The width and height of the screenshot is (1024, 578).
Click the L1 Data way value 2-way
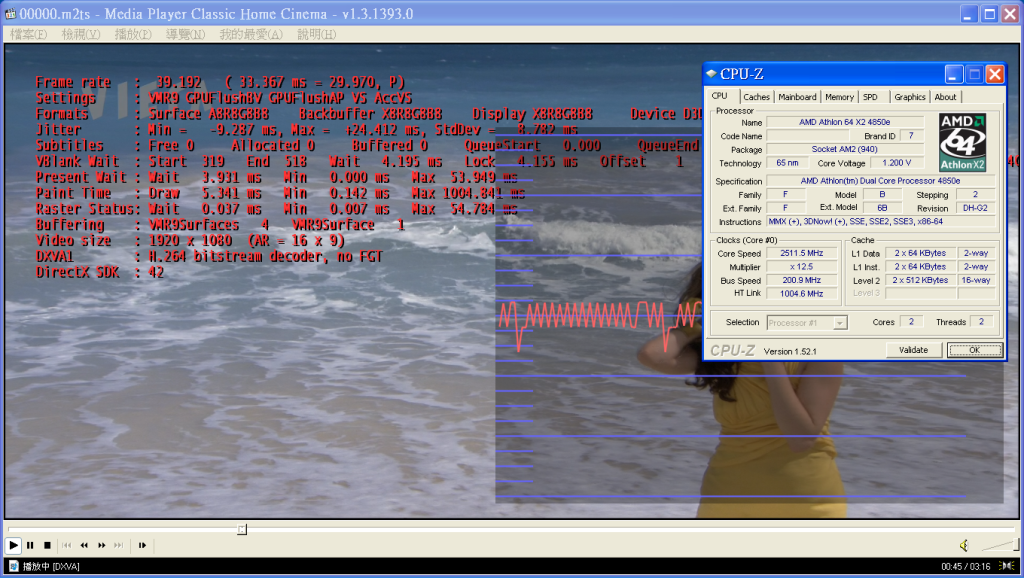[x=976, y=253]
